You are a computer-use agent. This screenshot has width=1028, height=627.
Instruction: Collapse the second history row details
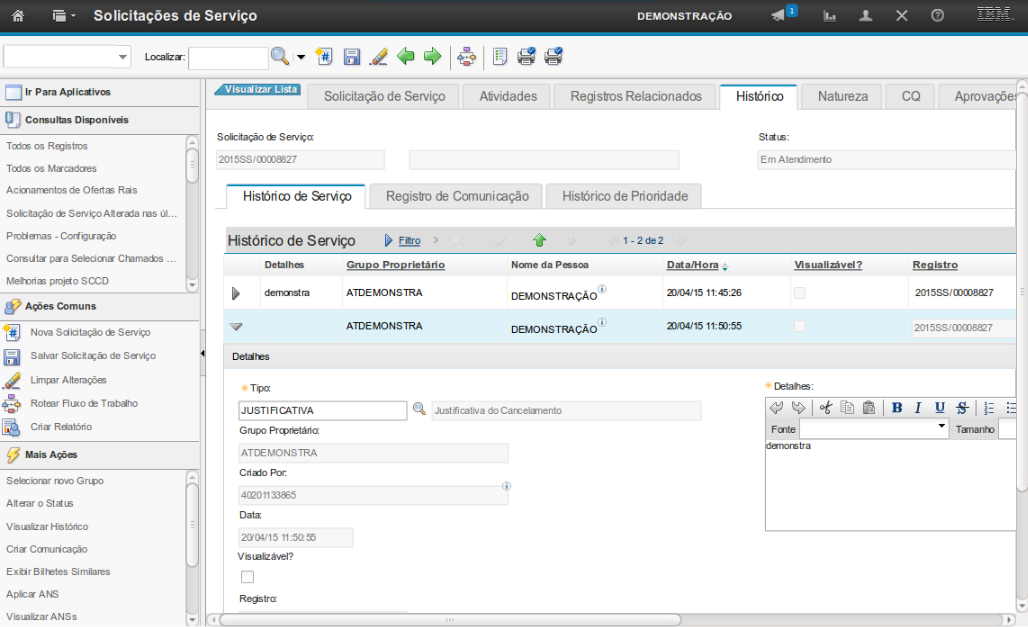tap(237, 327)
